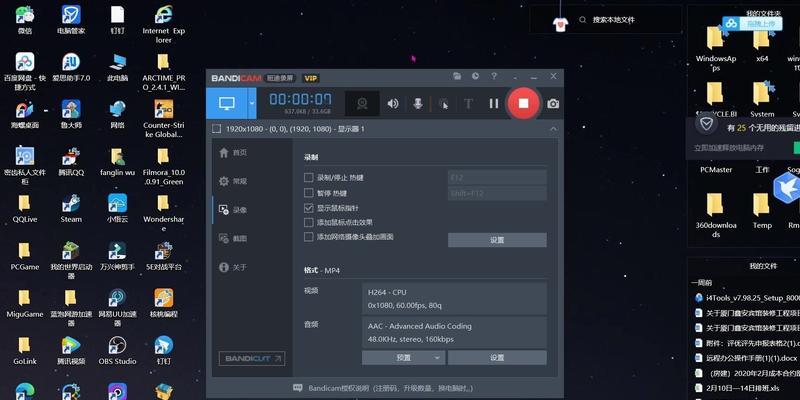Tick the checkbox next to 1920x1080 display line
Viewport: 800px width, 400px height.
217,129
